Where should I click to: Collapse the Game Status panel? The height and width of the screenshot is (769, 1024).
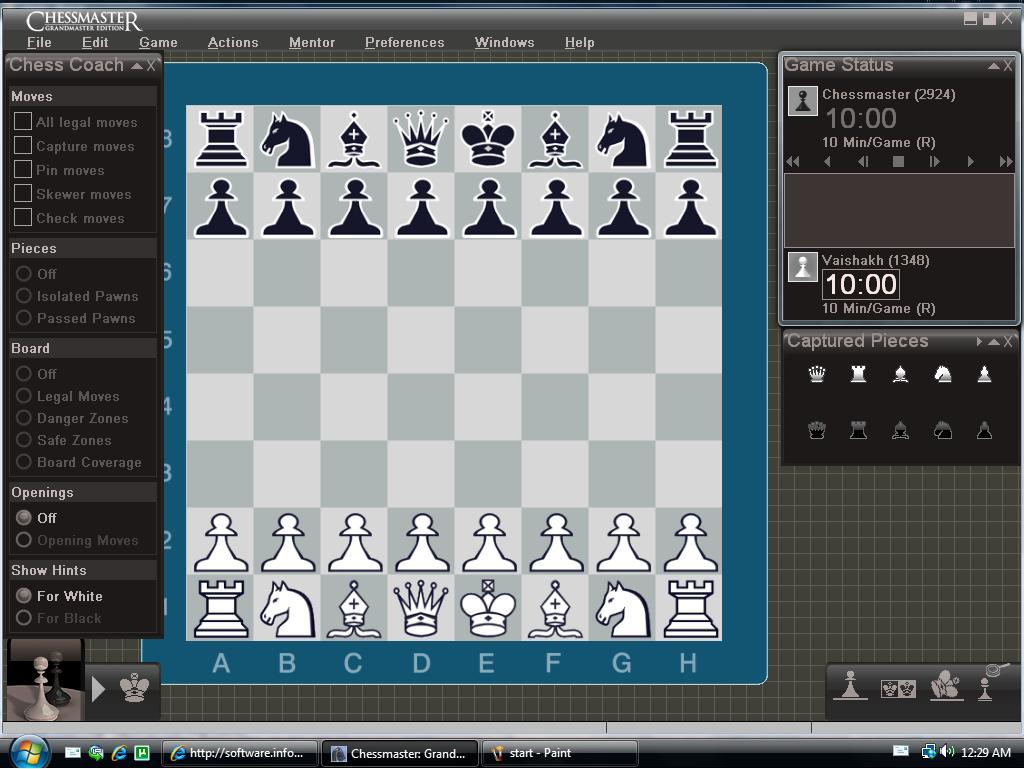pos(993,66)
